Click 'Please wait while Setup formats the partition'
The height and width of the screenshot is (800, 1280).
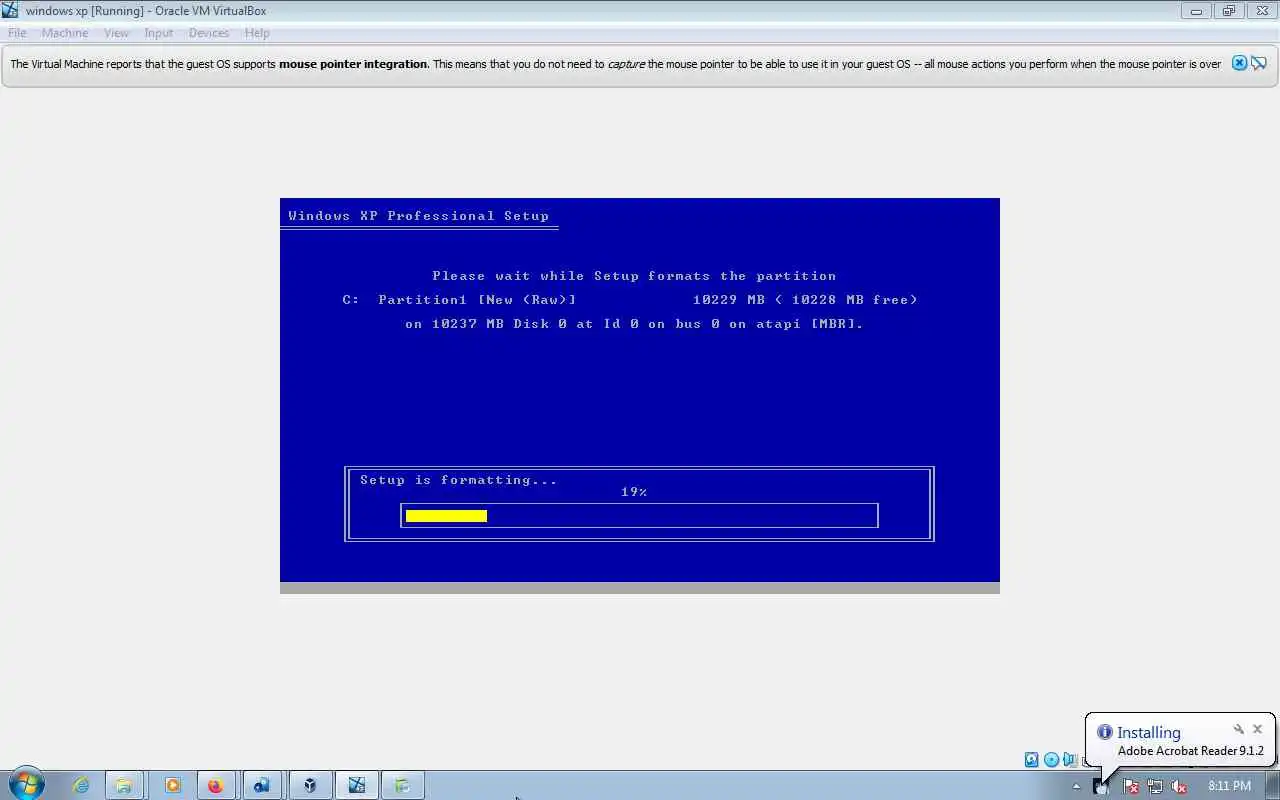click(634, 276)
